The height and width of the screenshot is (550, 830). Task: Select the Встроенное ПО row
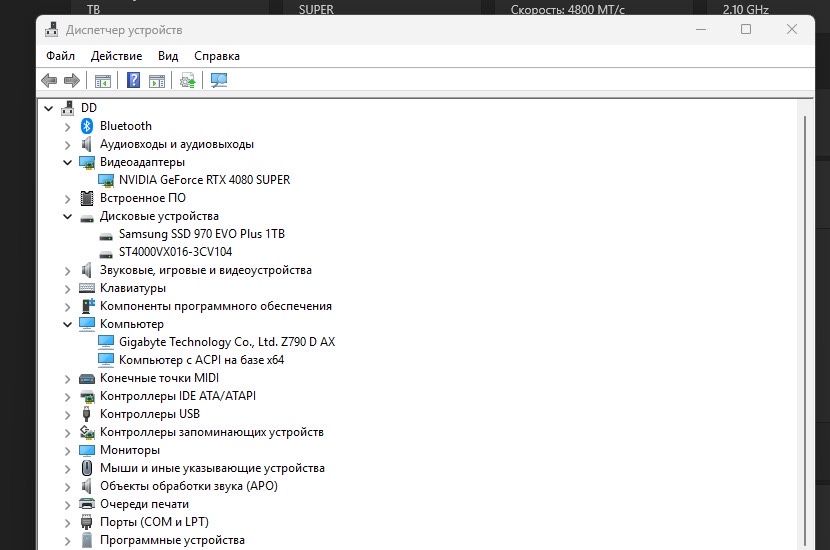(x=142, y=198)
